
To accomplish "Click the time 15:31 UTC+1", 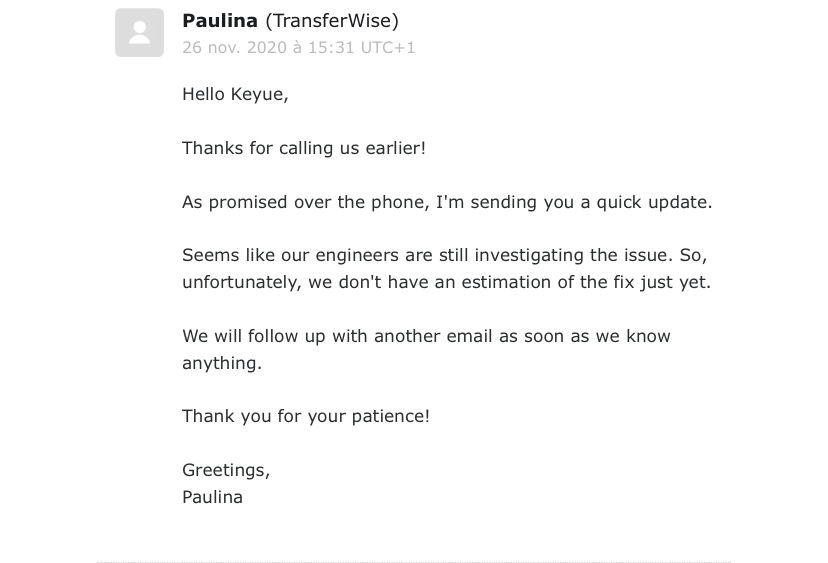I will [362, 48].
